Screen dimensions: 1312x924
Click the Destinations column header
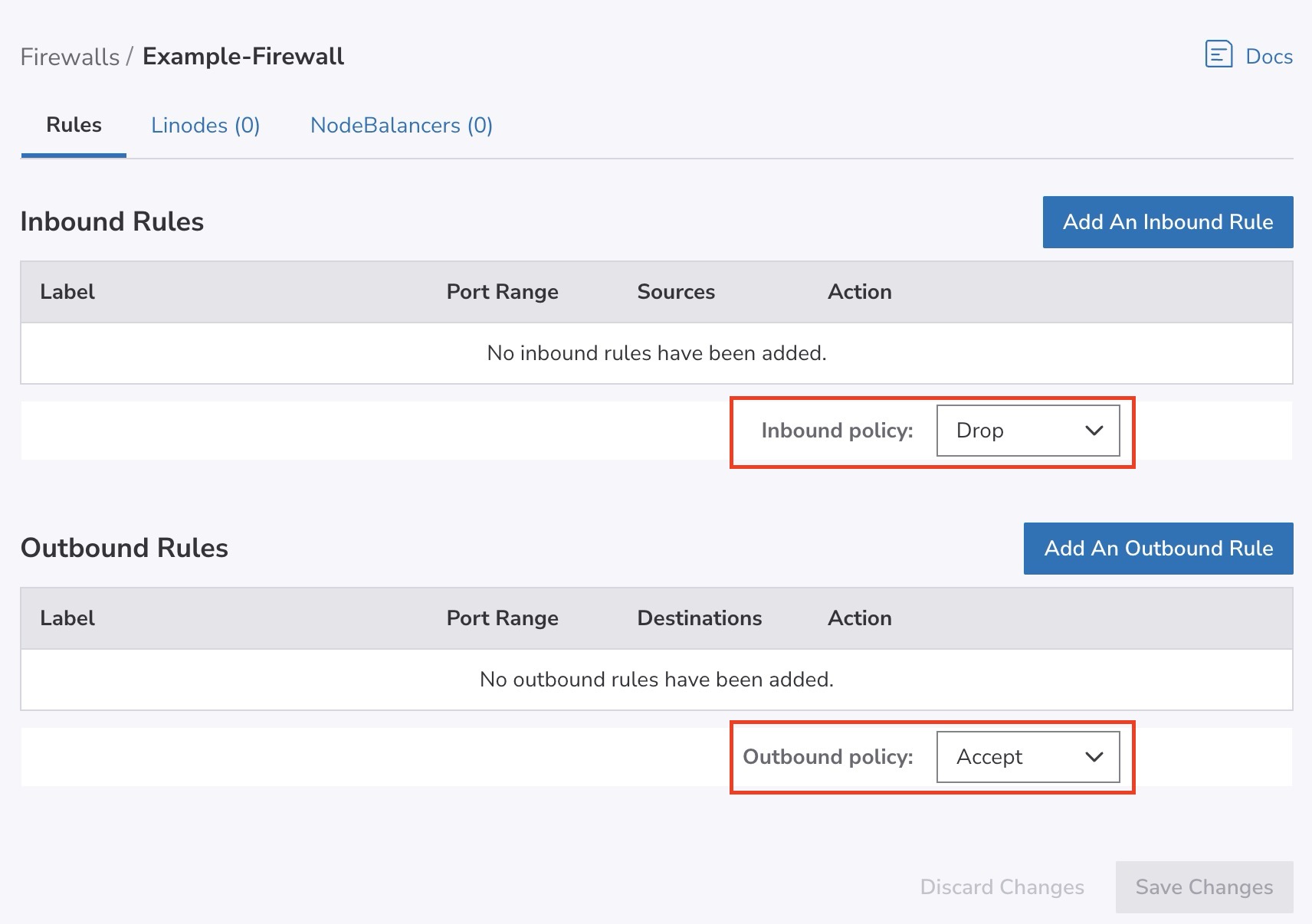[699, 618]
